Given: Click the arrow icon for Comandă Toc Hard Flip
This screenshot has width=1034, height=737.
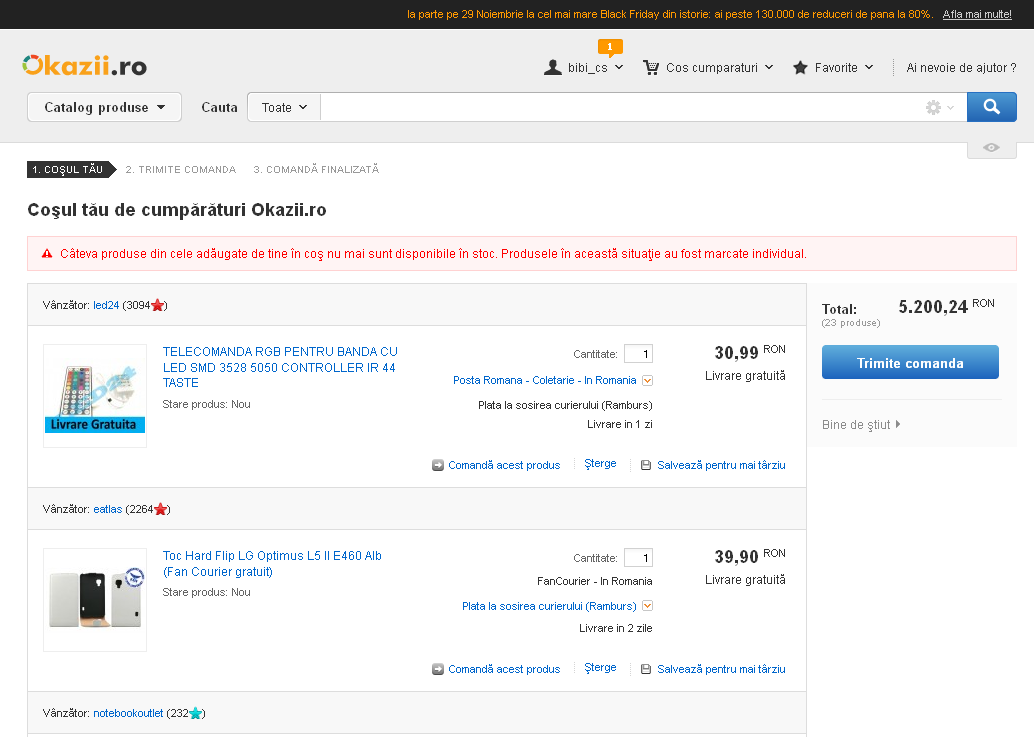Looking at the screenshot, I should click(x=438, y=669).
